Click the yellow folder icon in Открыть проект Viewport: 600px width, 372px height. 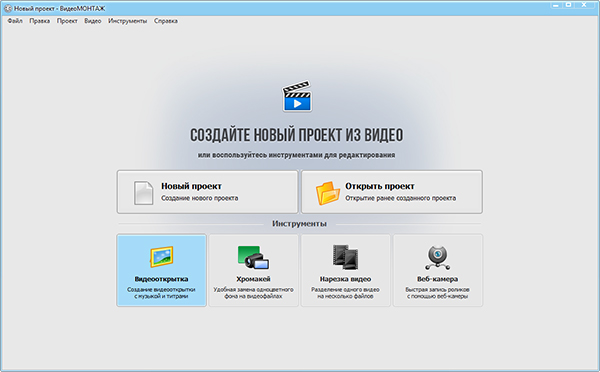(328, 193)
